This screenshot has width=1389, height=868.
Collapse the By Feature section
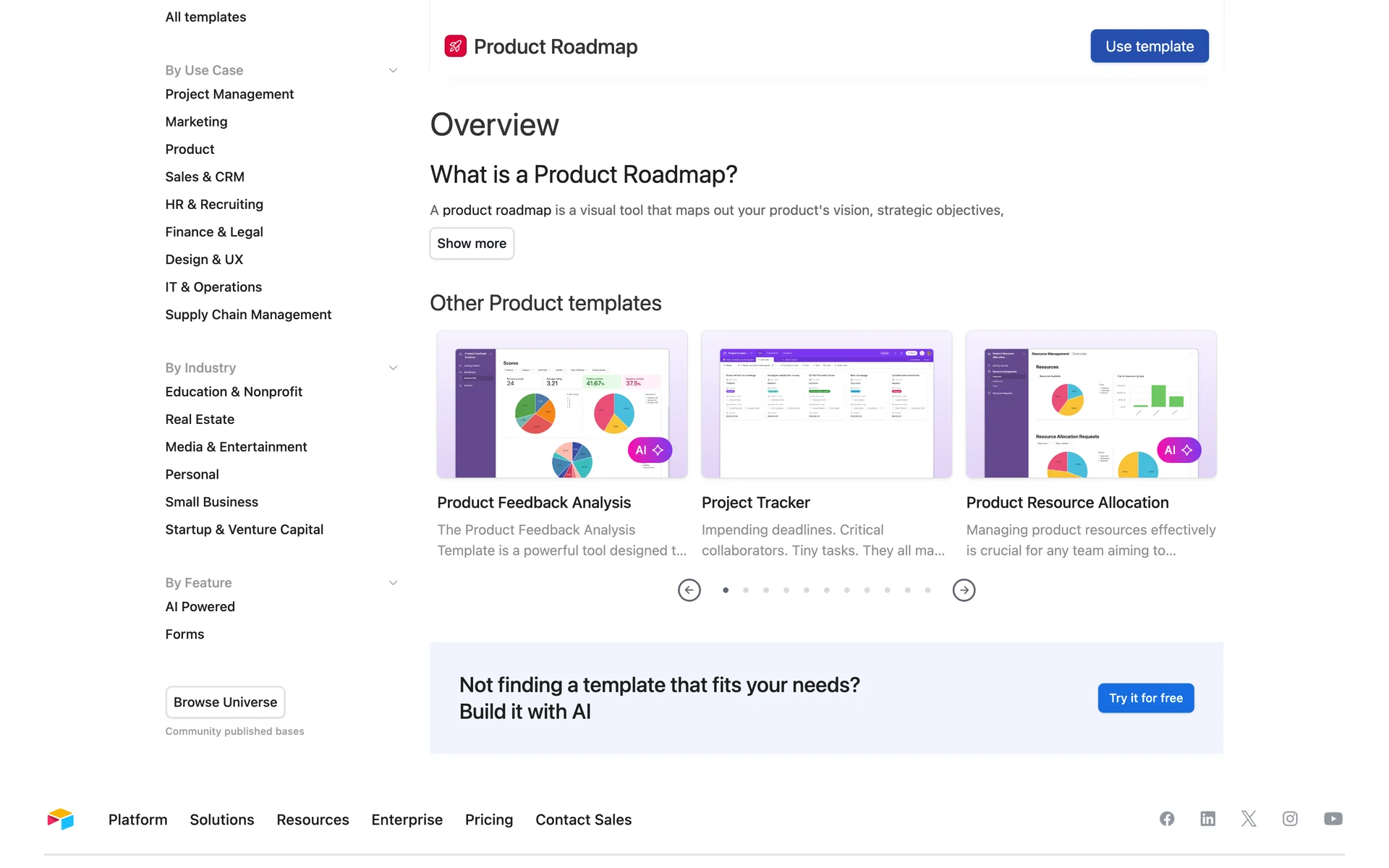(x=393, y=583)
